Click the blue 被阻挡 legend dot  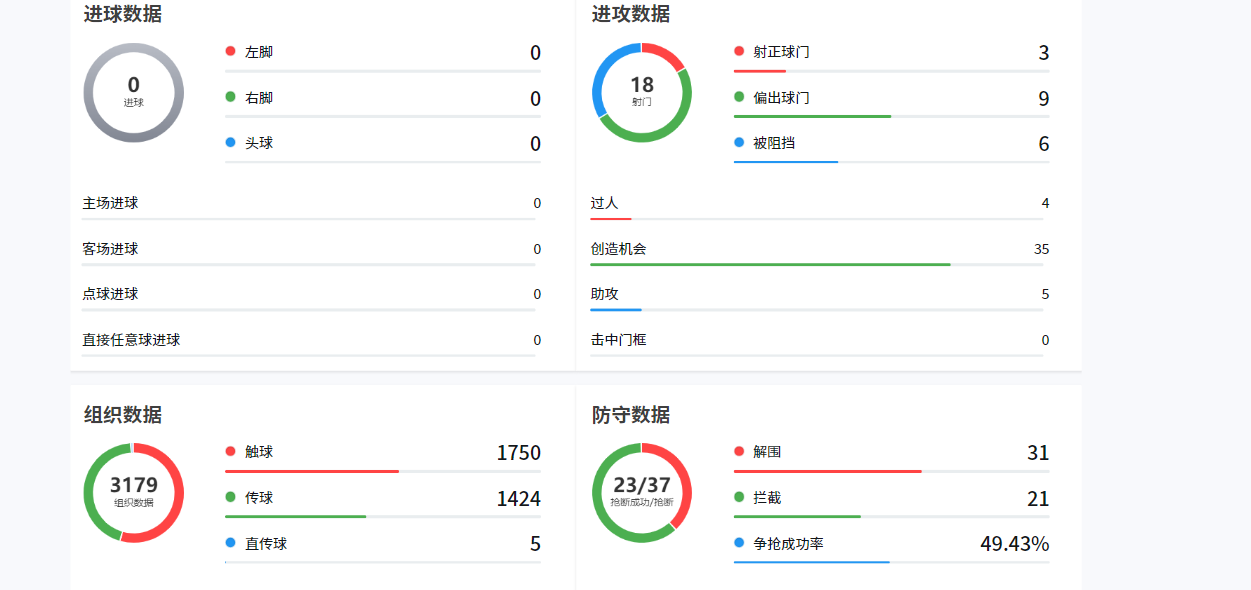(x=738, y=141)
